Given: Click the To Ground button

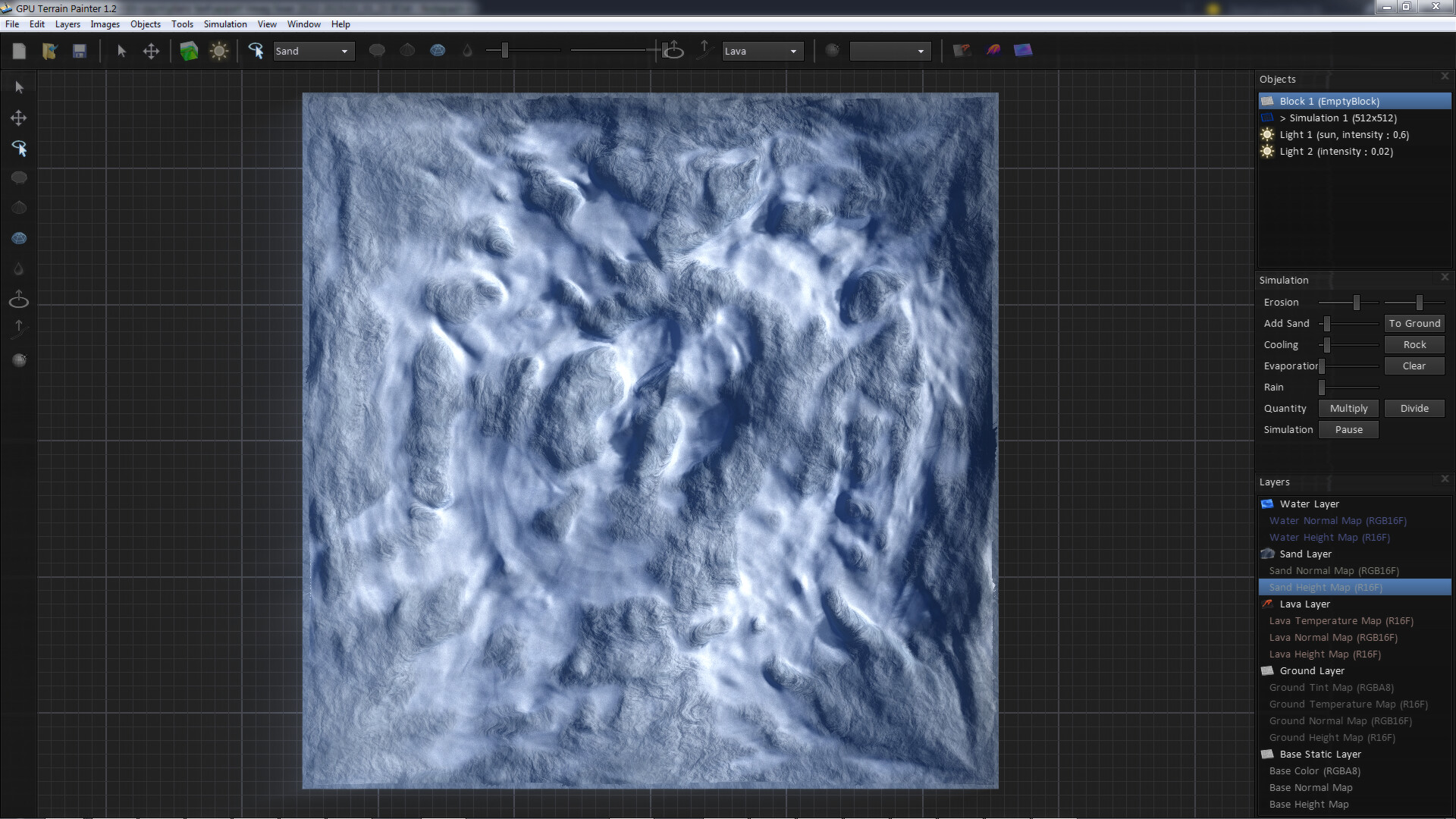Looking at the screenshot, I should [x=1414, y=323].
